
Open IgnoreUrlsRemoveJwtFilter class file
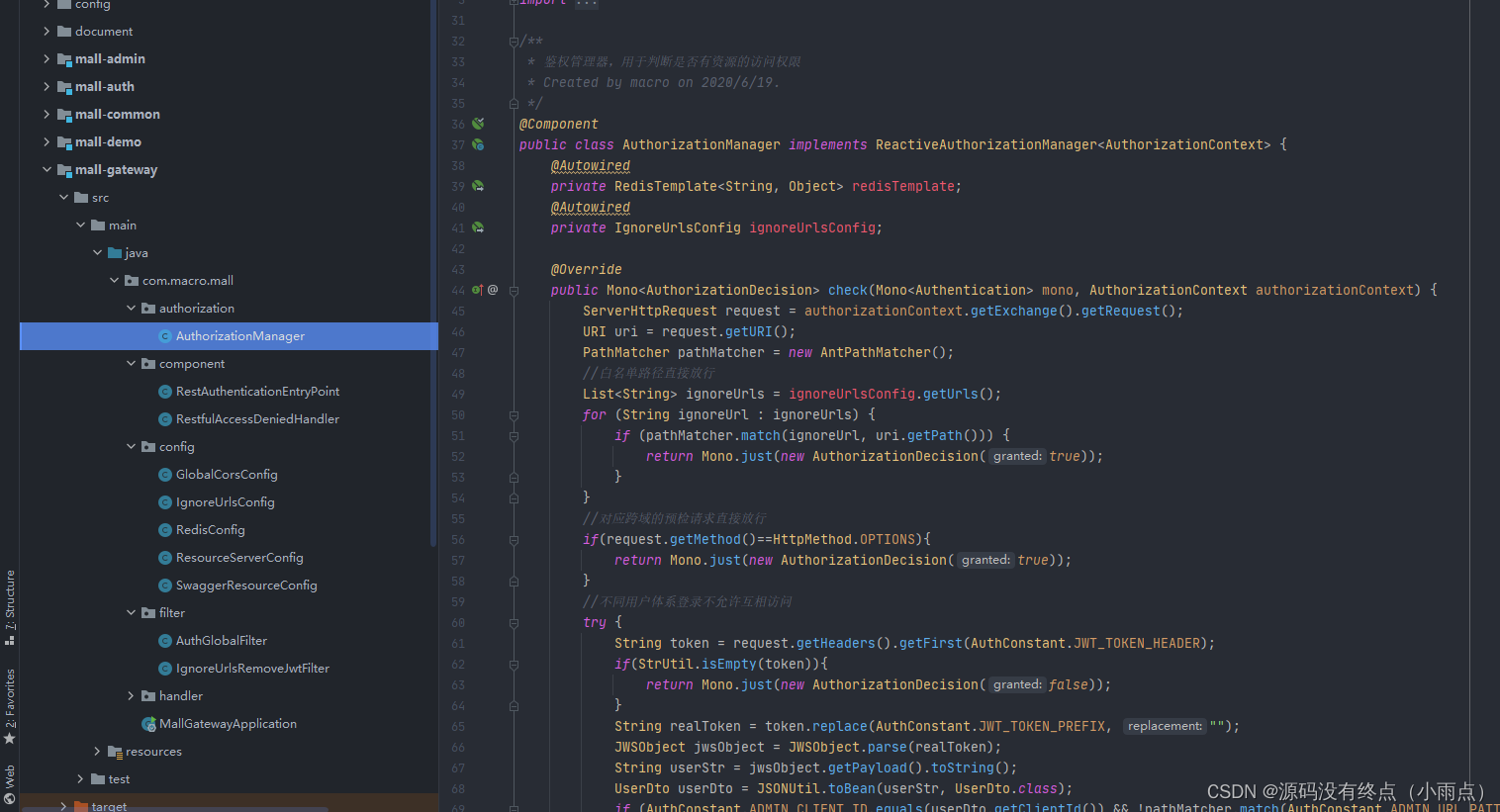click(252, 669)
